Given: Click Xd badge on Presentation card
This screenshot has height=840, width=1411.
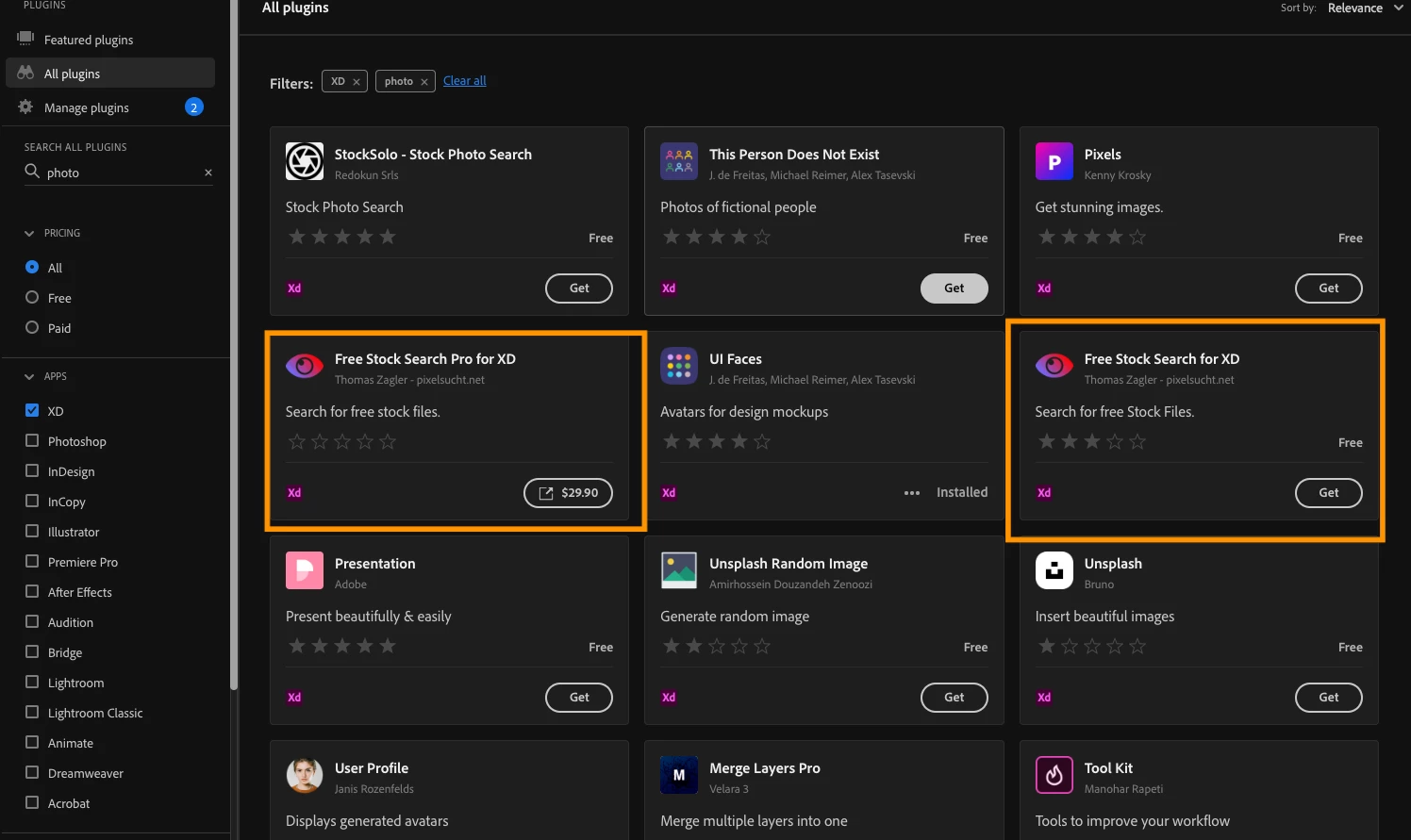Looking at the screenshot, I should coord(294,698).
